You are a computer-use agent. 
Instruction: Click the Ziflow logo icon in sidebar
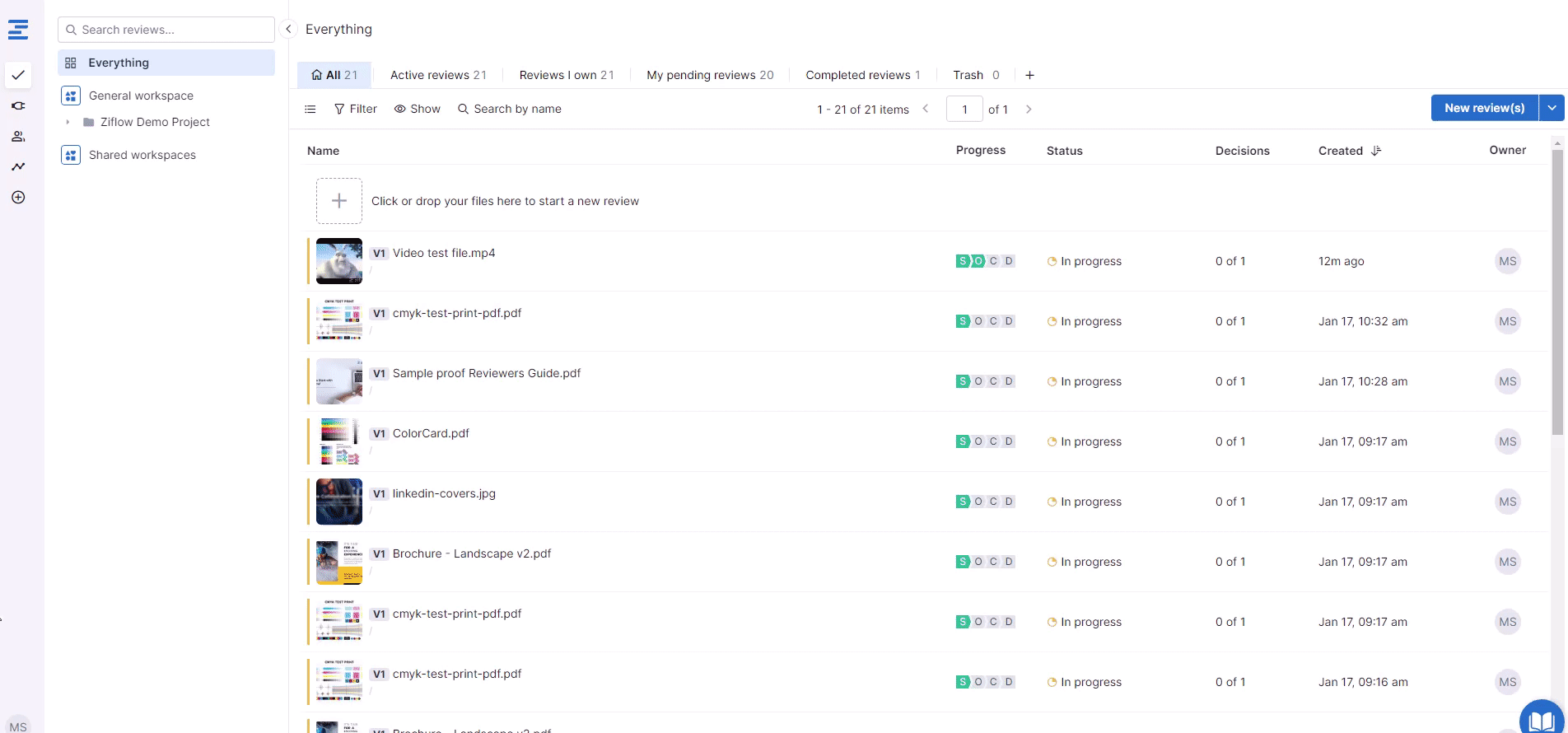pos(18,30)
